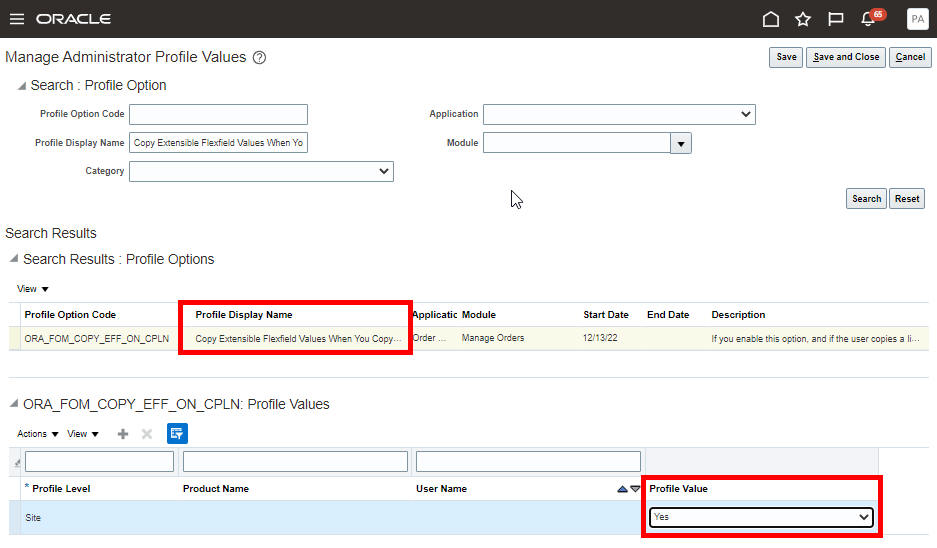
Task: Click Product Name filter field
Action: coord(295,461)
